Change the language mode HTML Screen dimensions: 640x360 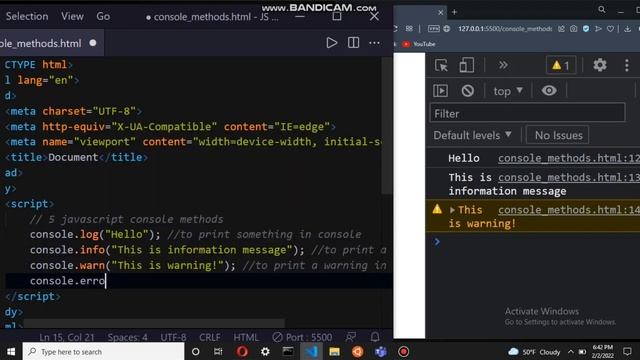246,337
